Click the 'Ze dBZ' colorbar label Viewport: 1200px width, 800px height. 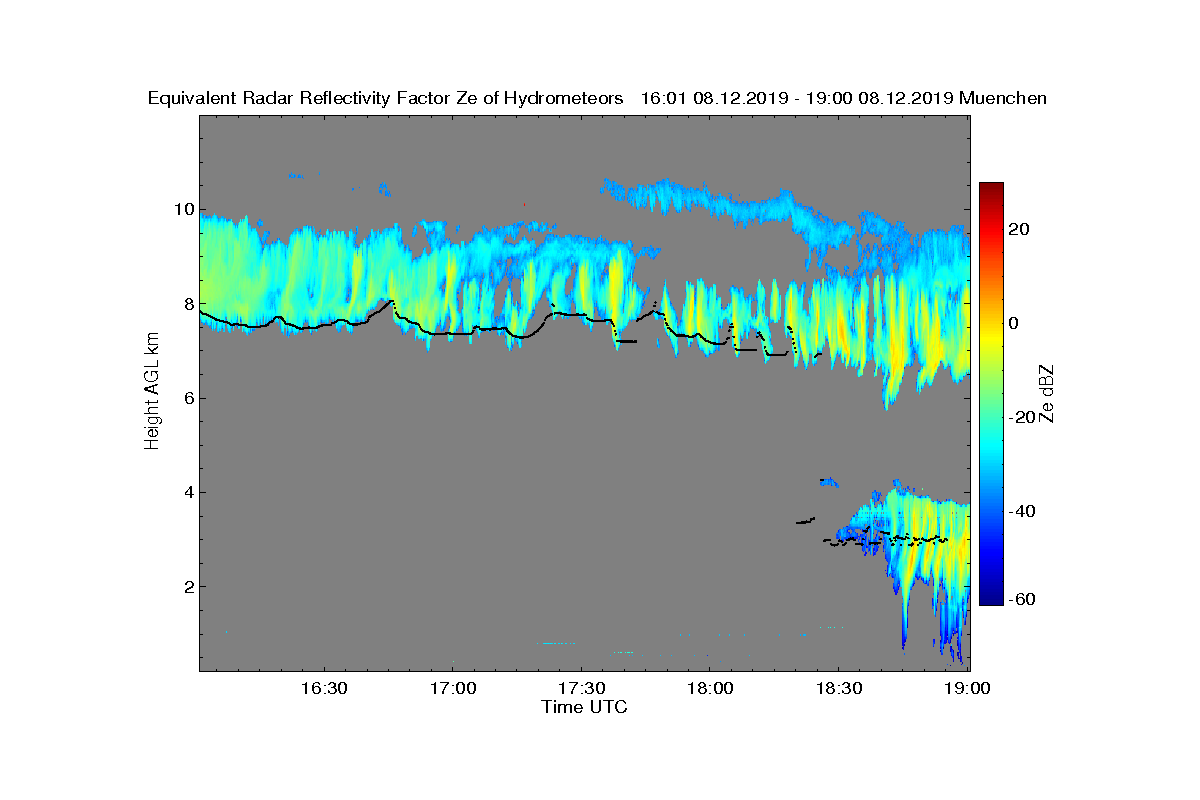[1049, 393]
